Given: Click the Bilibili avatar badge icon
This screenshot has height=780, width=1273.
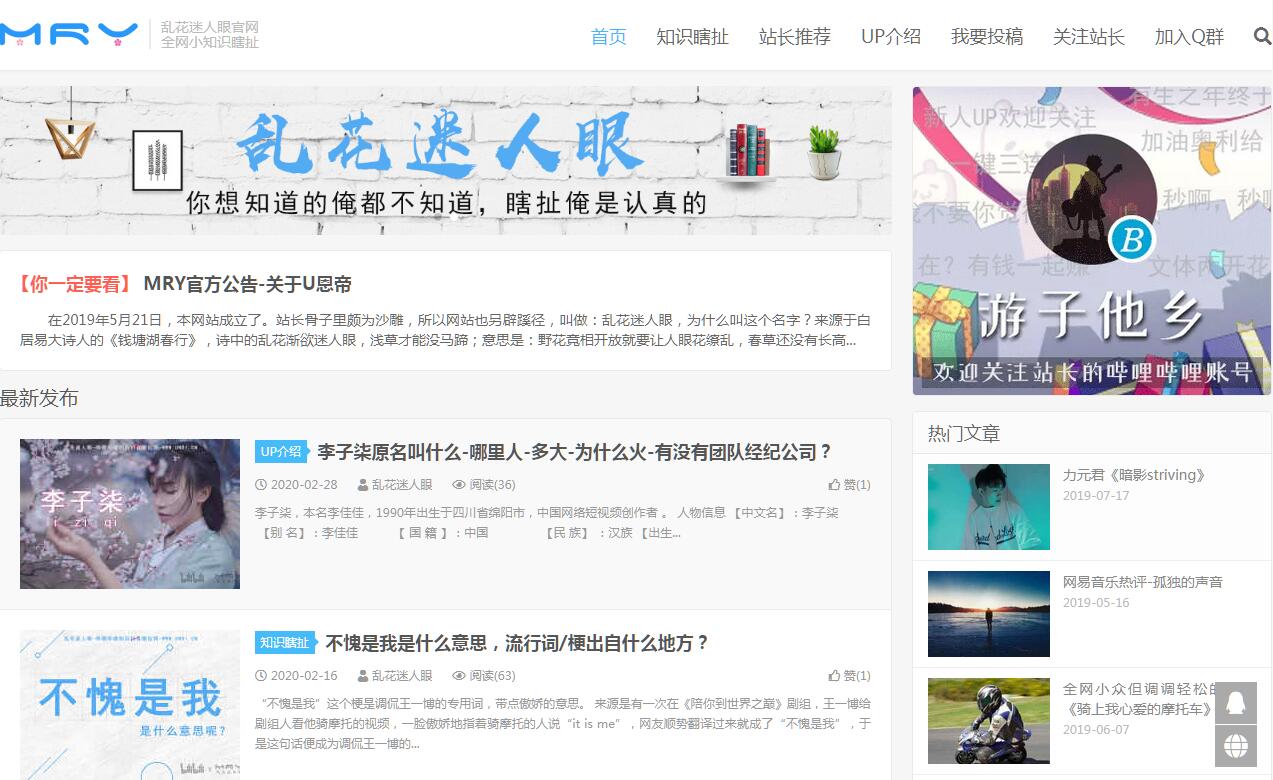Looking at the screenshot, I should 1131,238.
